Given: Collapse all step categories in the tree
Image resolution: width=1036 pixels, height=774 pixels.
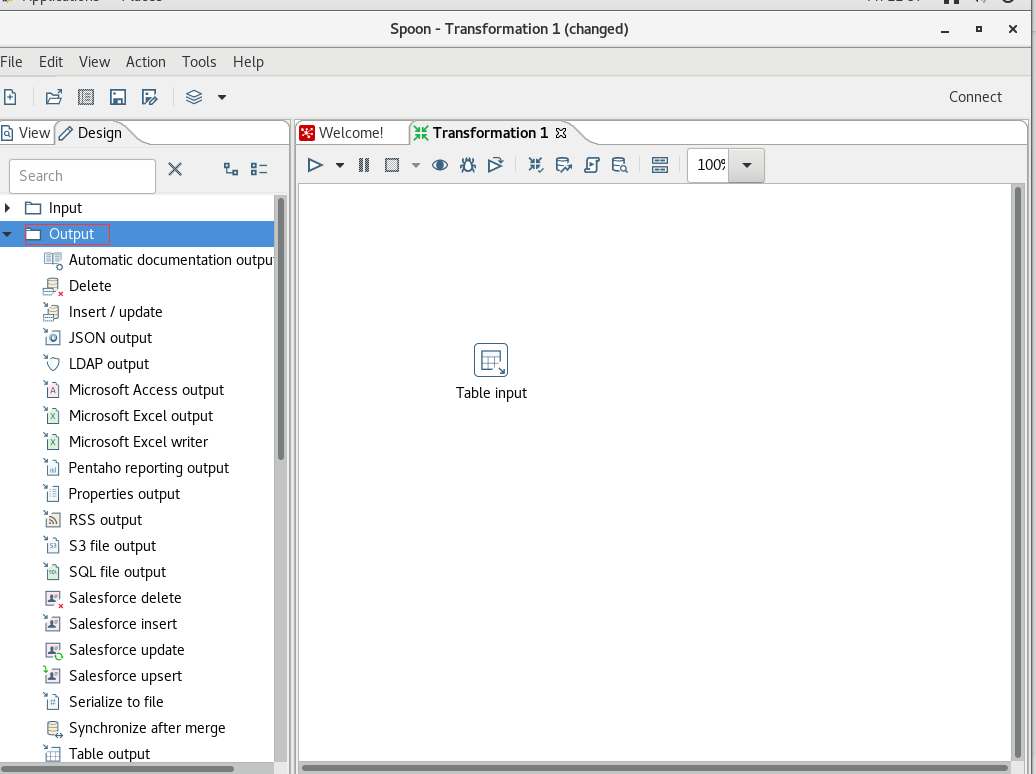Looking at the screenshot, I should [259, 169].
